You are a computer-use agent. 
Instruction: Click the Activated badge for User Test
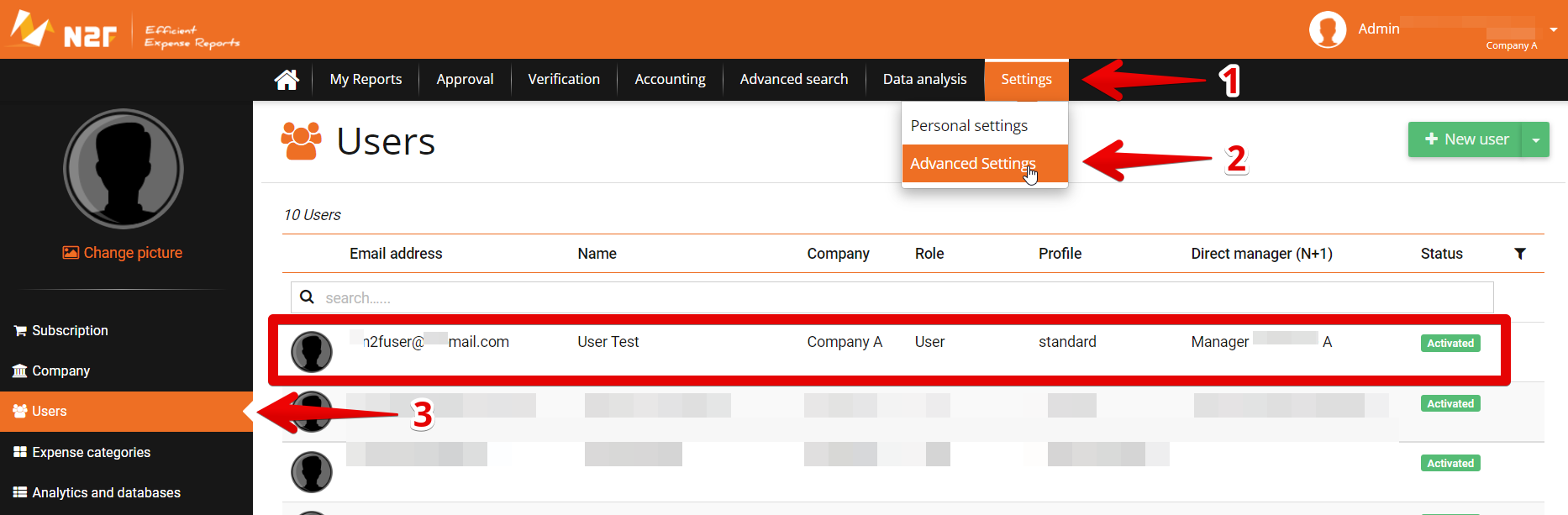pyautogui.click(x=1450, y=344)
